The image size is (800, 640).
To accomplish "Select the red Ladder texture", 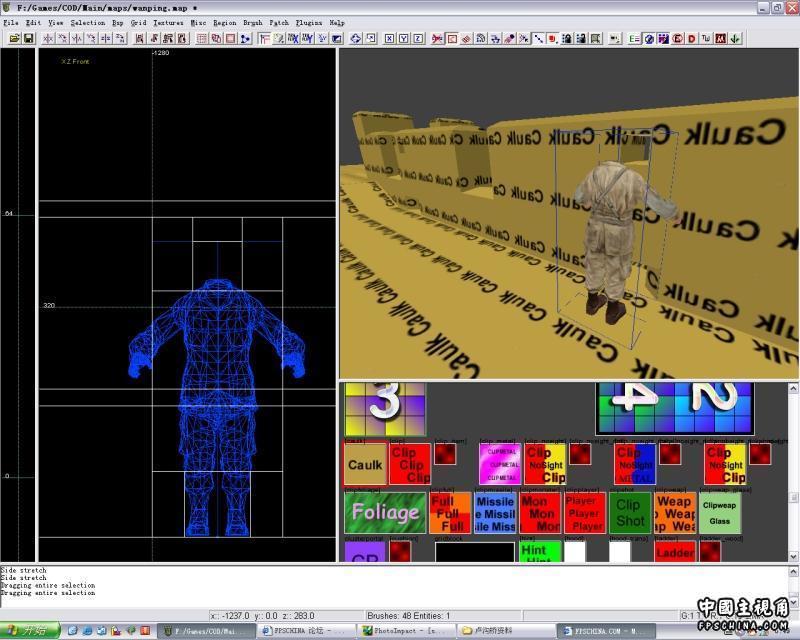I will pos(674,552).
